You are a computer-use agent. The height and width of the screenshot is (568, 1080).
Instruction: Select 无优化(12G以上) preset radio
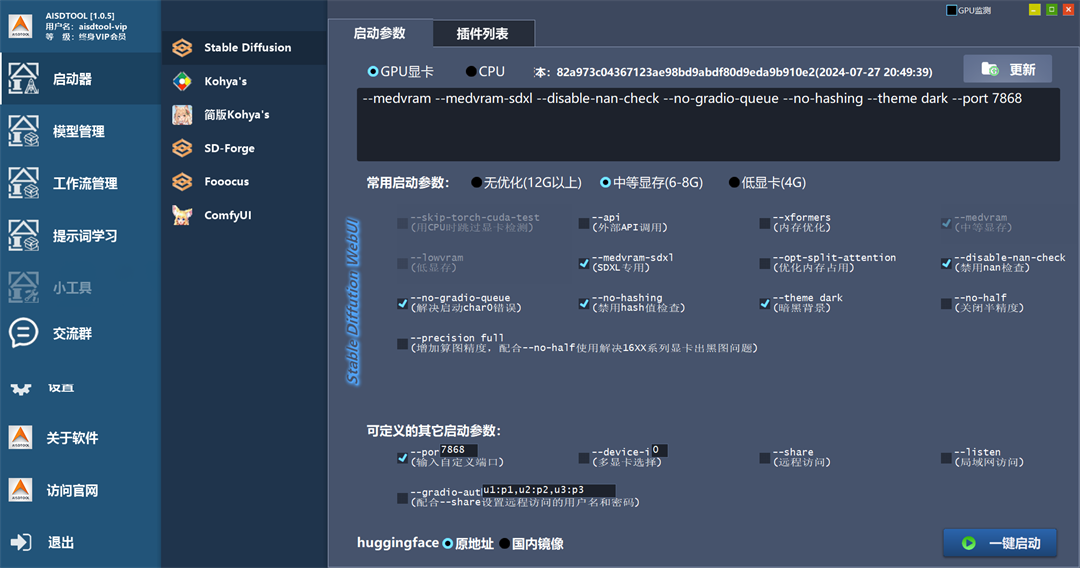pos(476,182)
